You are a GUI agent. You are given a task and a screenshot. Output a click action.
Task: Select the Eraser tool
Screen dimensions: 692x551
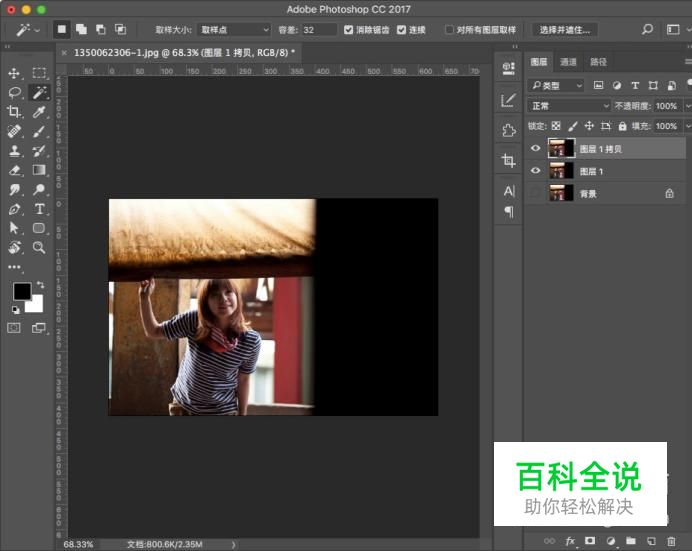pos(15,170)
